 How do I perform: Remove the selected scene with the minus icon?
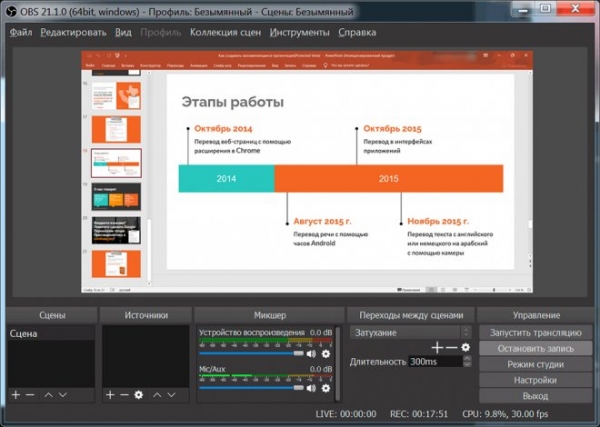click(x=30, y=395)
